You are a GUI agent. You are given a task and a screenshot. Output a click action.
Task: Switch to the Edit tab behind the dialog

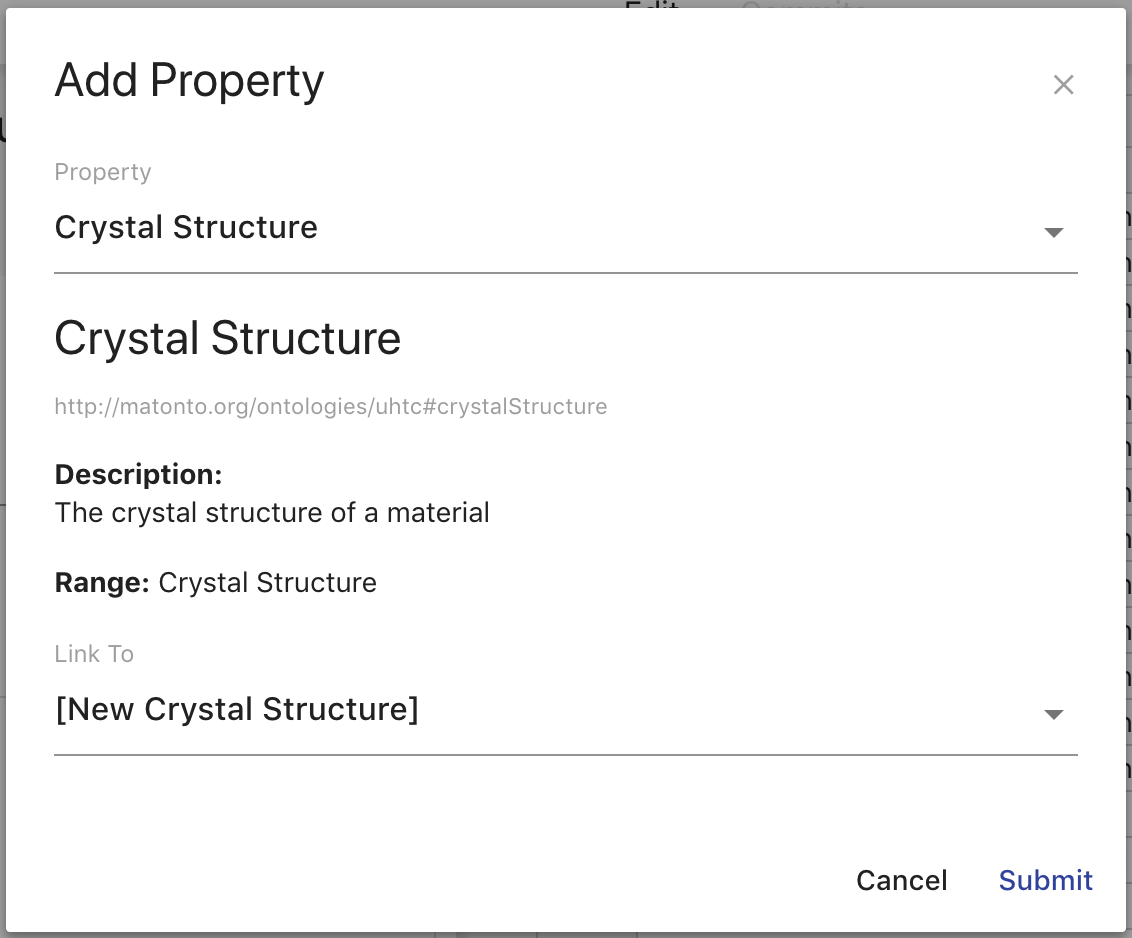point(652,10)
